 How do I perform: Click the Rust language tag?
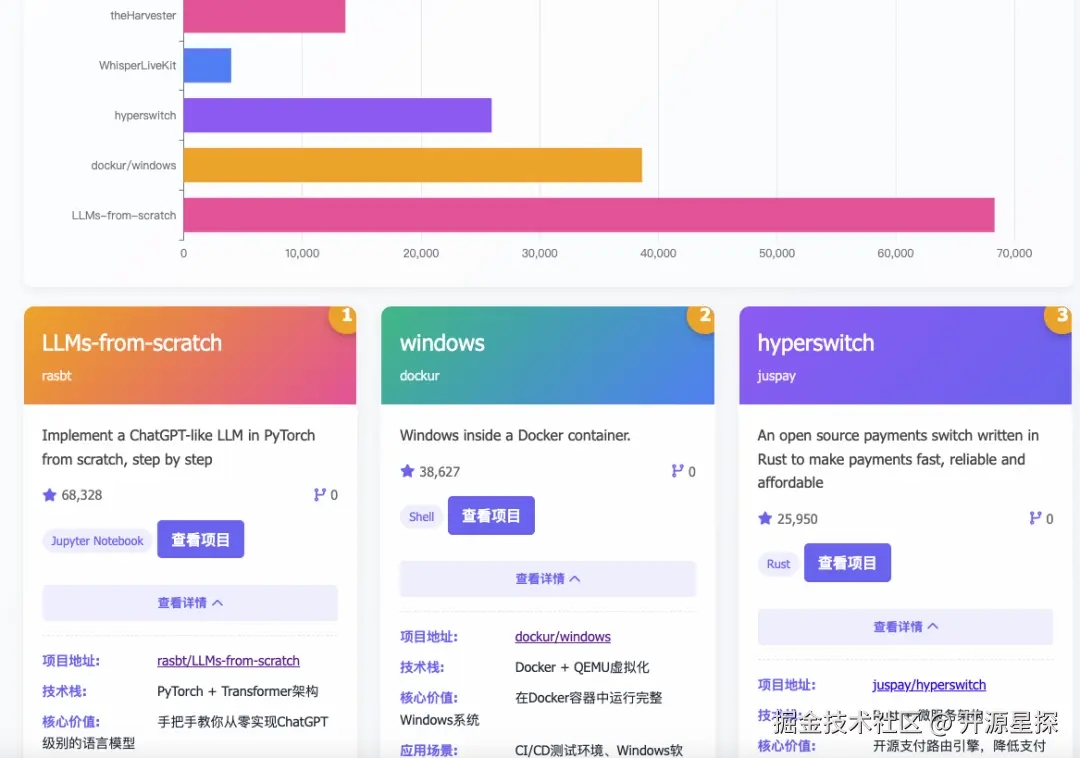tap(778, 564)
